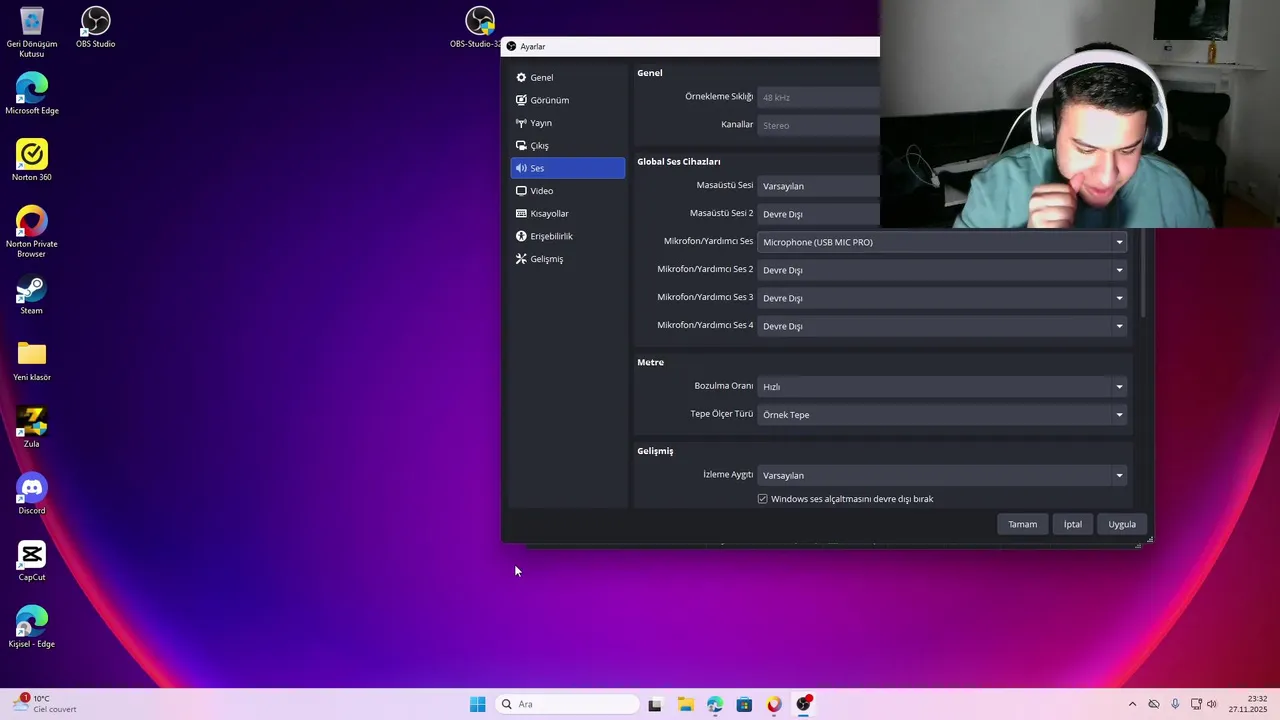Select the Norton 360 desktop icon
The height and width of the screenshot is (720, 1280).
[x=31, y=160]
